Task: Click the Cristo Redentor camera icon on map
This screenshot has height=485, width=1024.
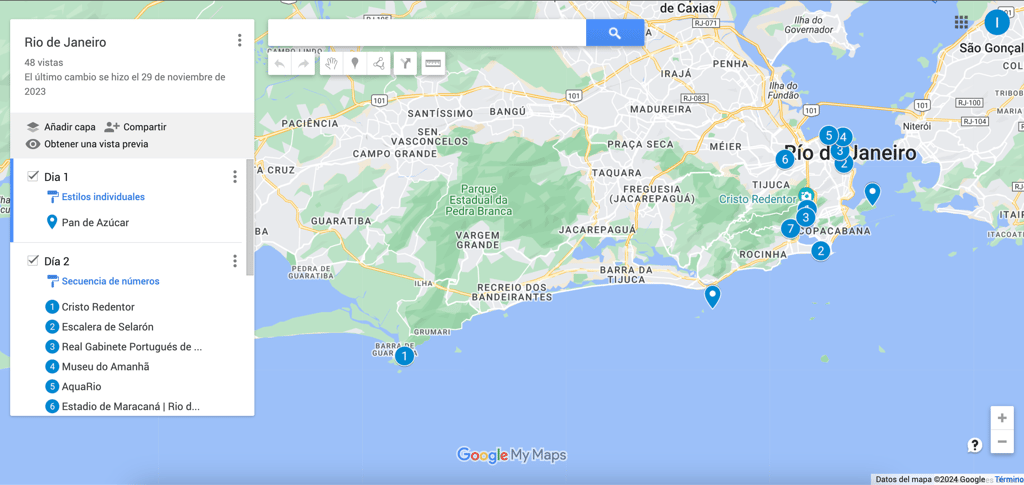Action: tap(806, 196)
